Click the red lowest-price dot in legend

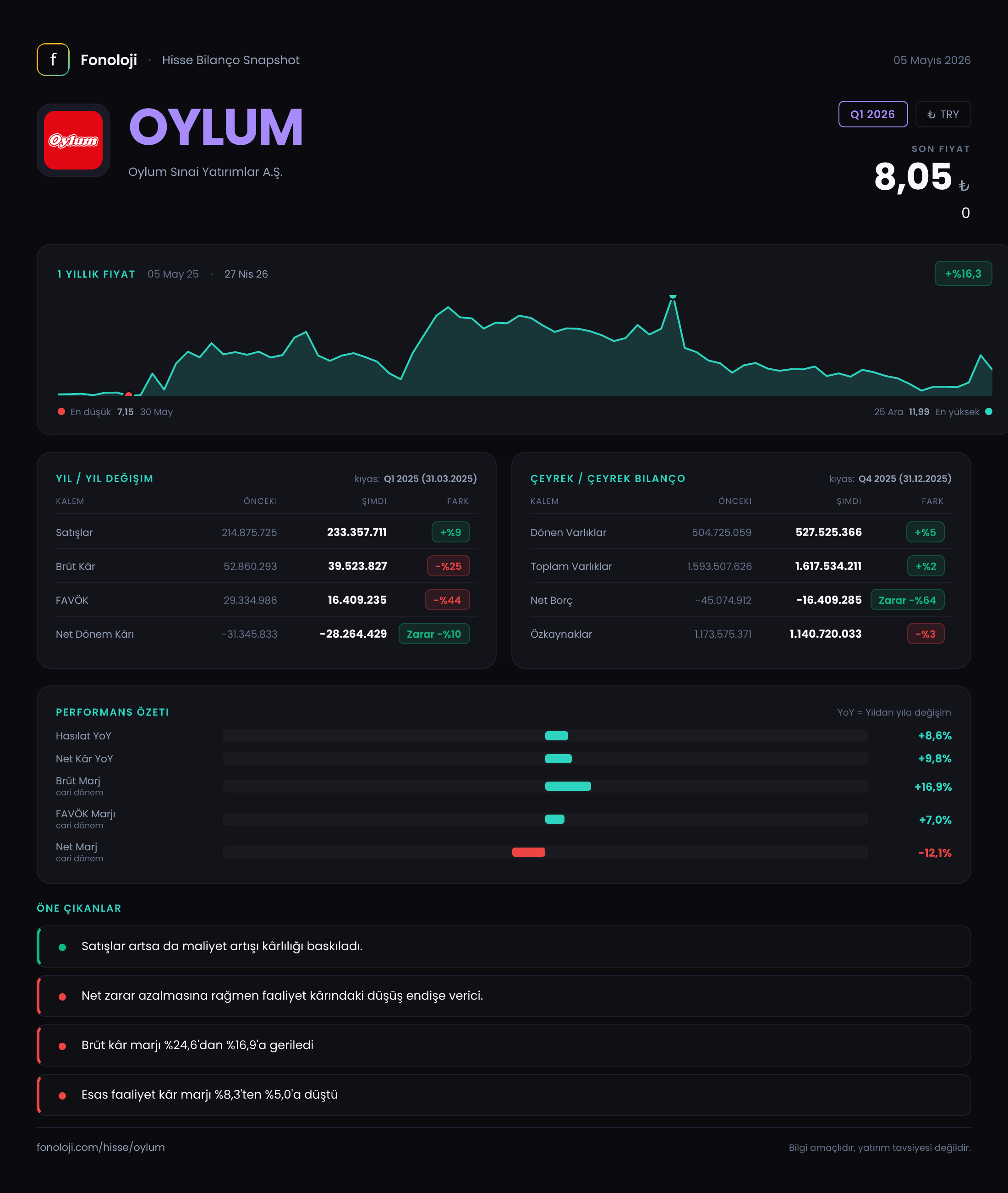pyautogui.click(x=61, y=411)
